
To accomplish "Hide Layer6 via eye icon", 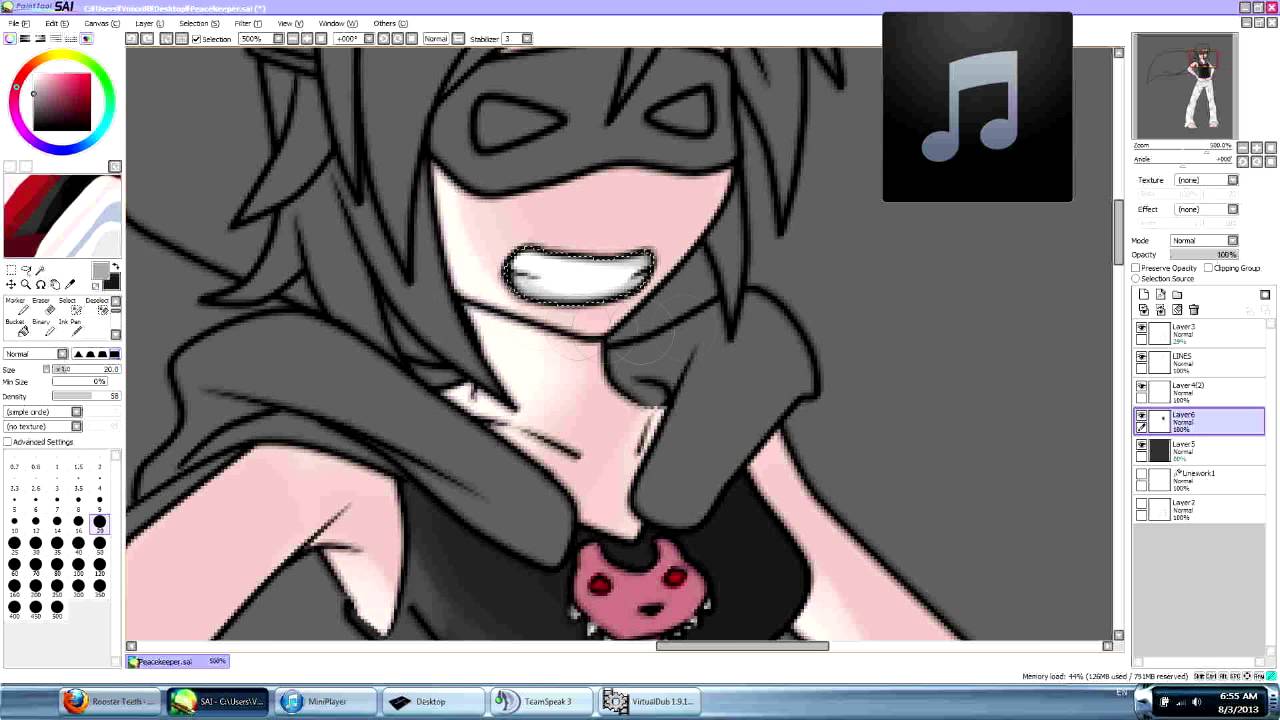I will 1142,415.
